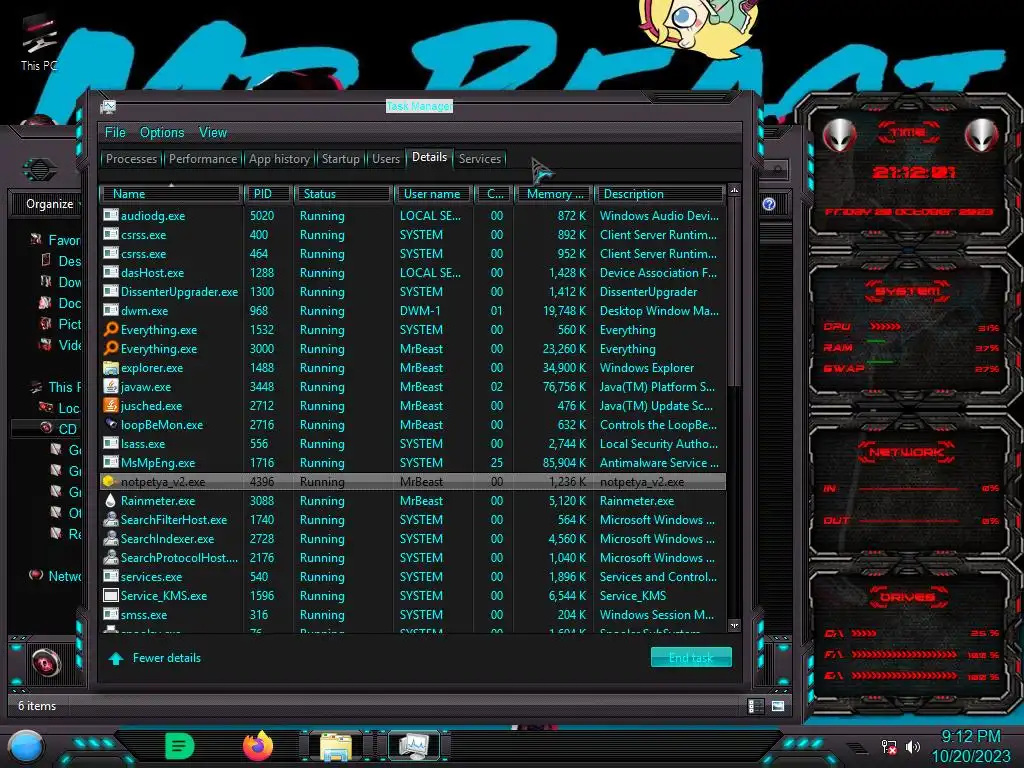
Task: Click the jusched.exe Java update icon
Action: [x=111, y=406]
